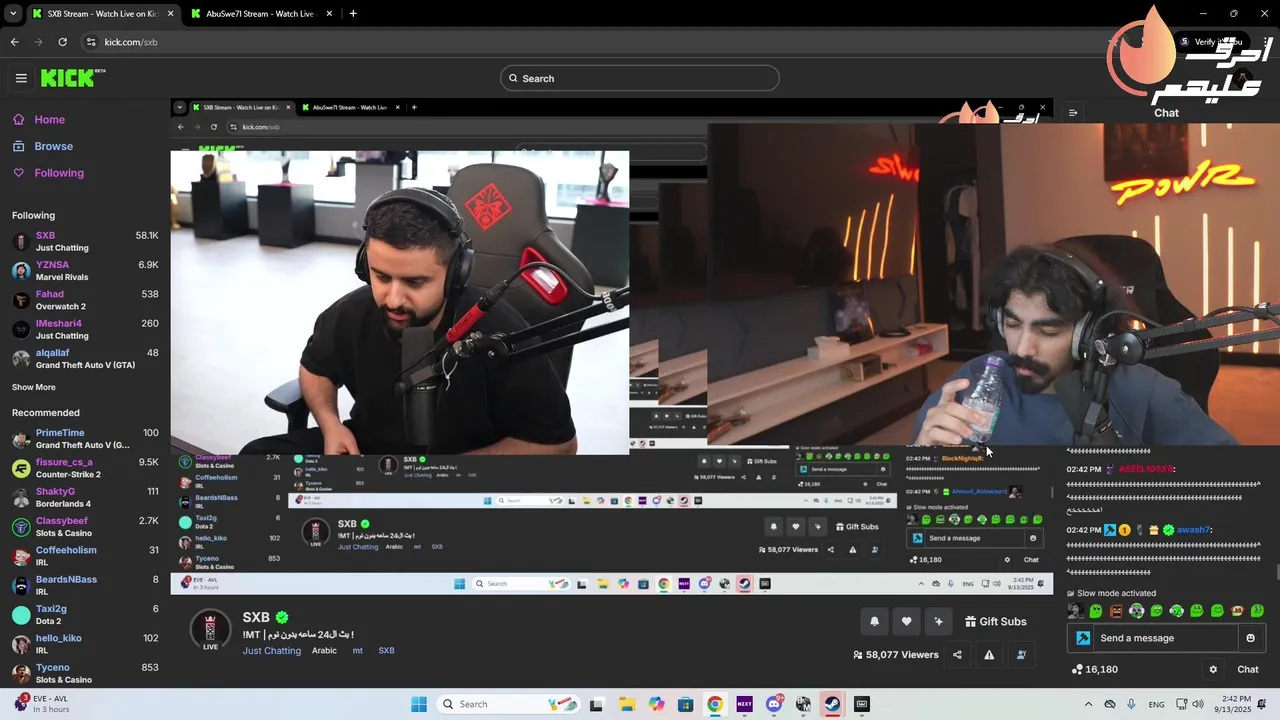The image size is (1280, 720).
Task: Open the volume control in system tray
Action: pos(1198,704)
